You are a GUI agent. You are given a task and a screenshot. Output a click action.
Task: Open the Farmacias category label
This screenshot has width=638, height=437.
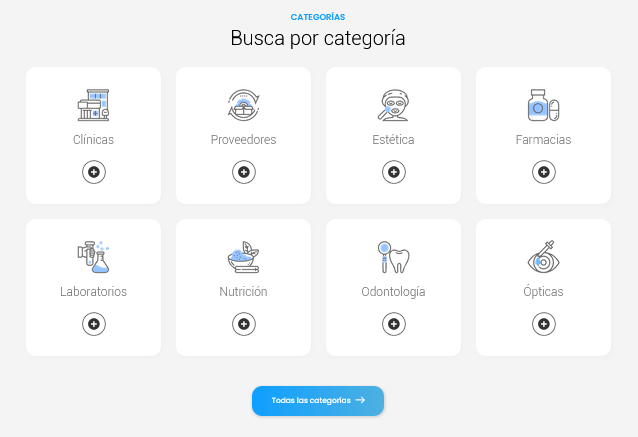[543, 140]
